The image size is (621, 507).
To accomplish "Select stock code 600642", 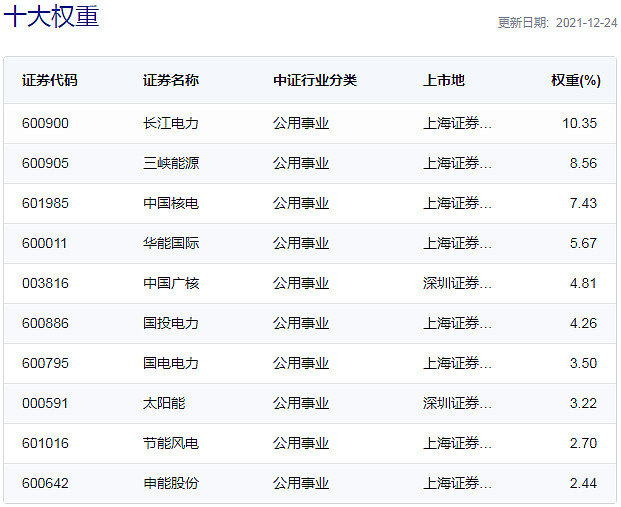I will (45, 483).
